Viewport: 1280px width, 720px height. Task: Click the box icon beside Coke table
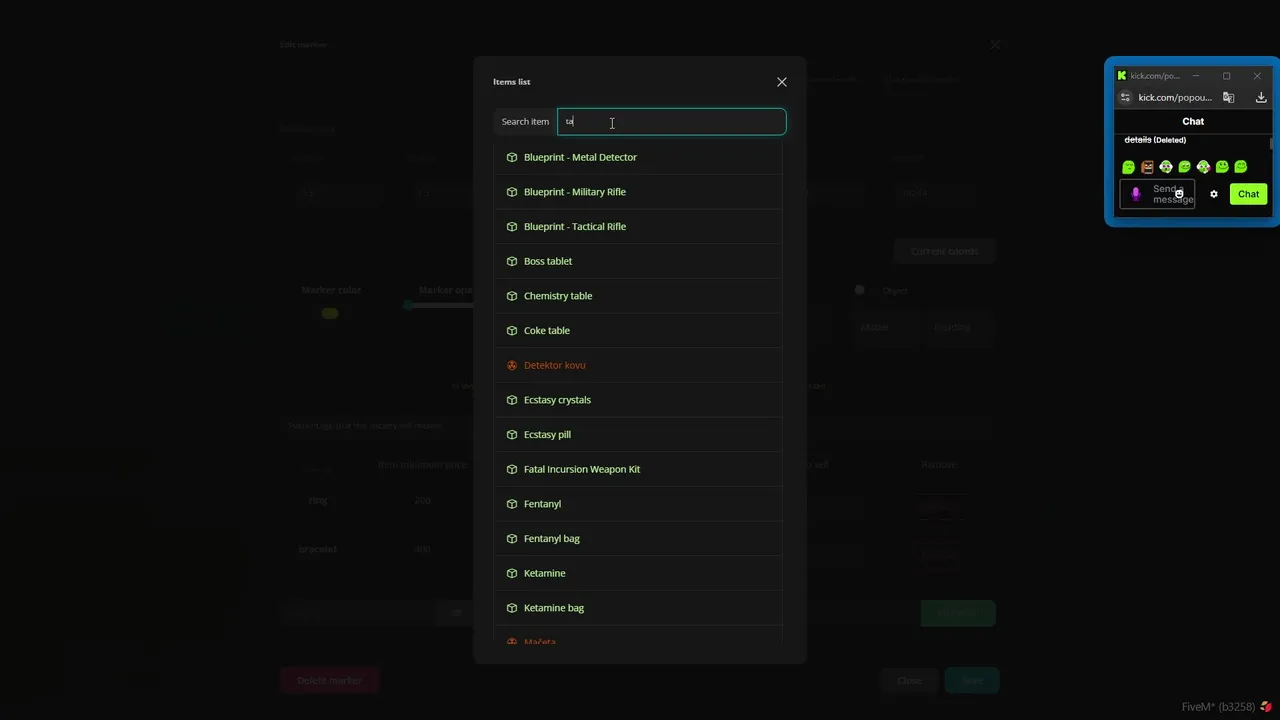[x=512, y=330]
